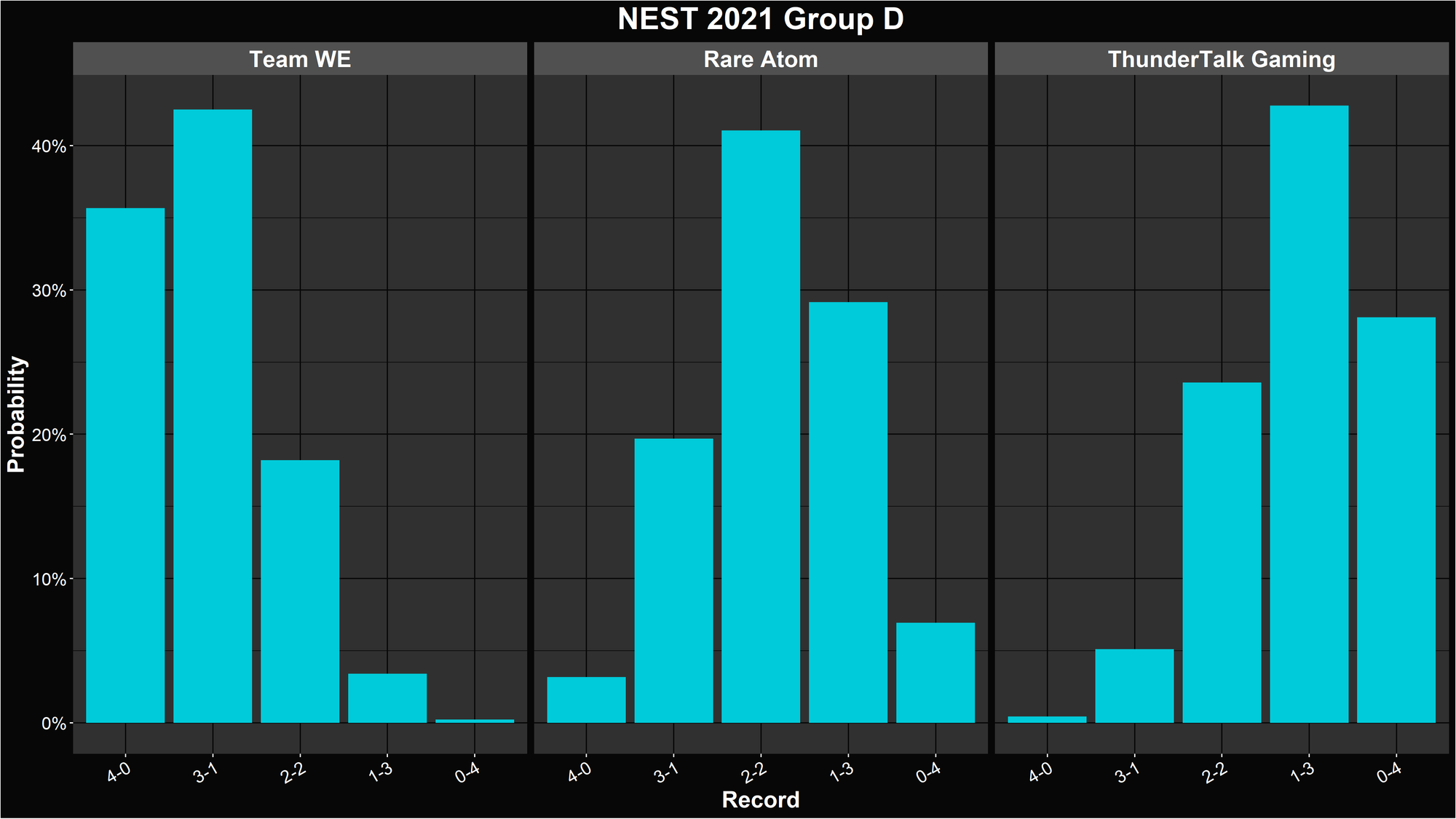Click the Team WE 4-0 bar
The height and width of the screenshot is (819, 1456).
(x=125, y=466)
